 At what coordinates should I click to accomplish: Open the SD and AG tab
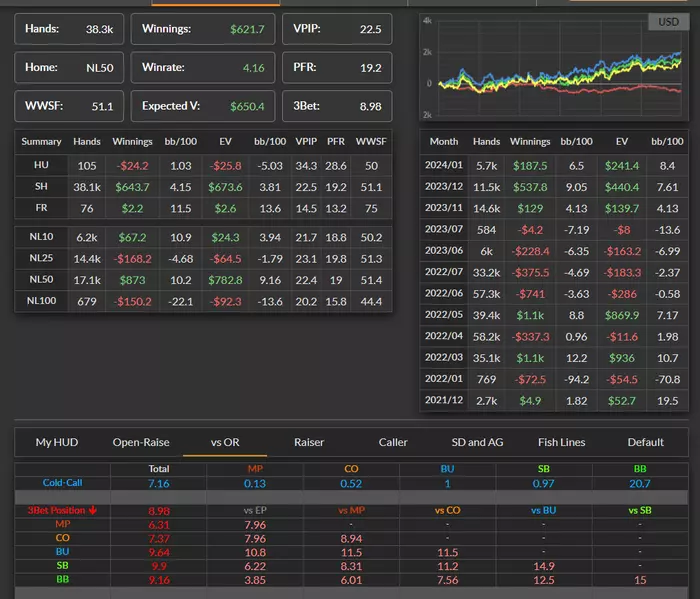pos(477,442)
